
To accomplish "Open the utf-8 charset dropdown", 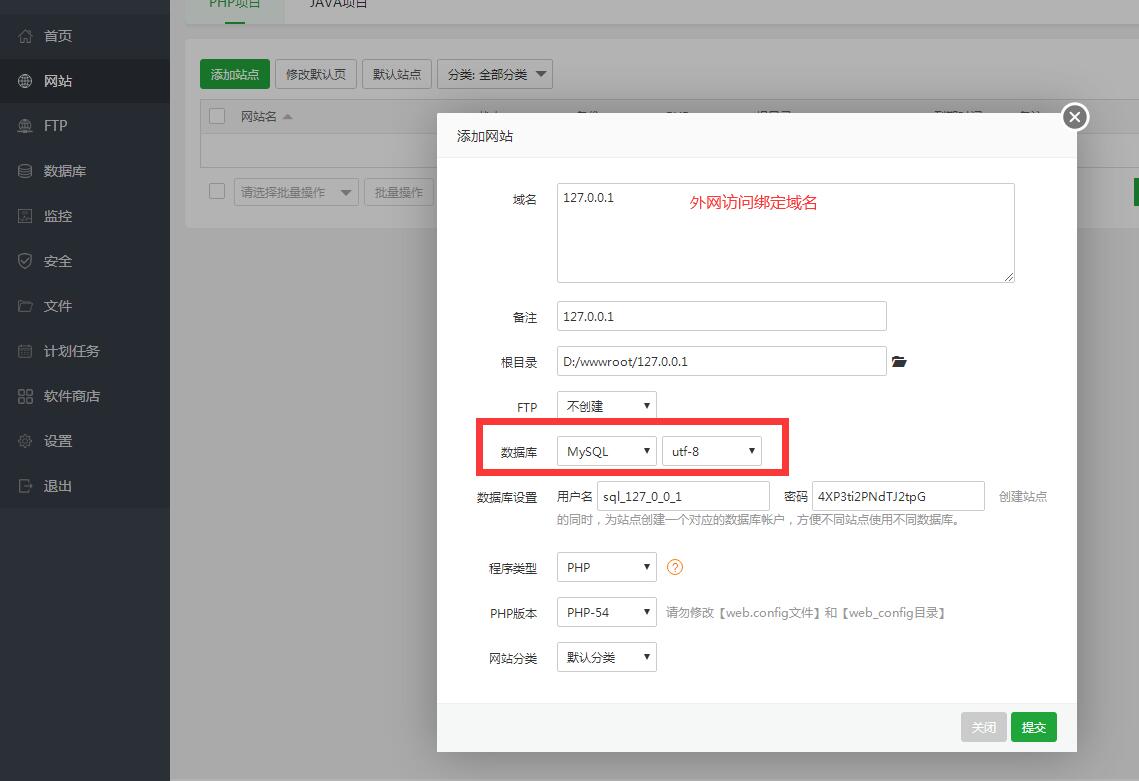I will [711, 451].
